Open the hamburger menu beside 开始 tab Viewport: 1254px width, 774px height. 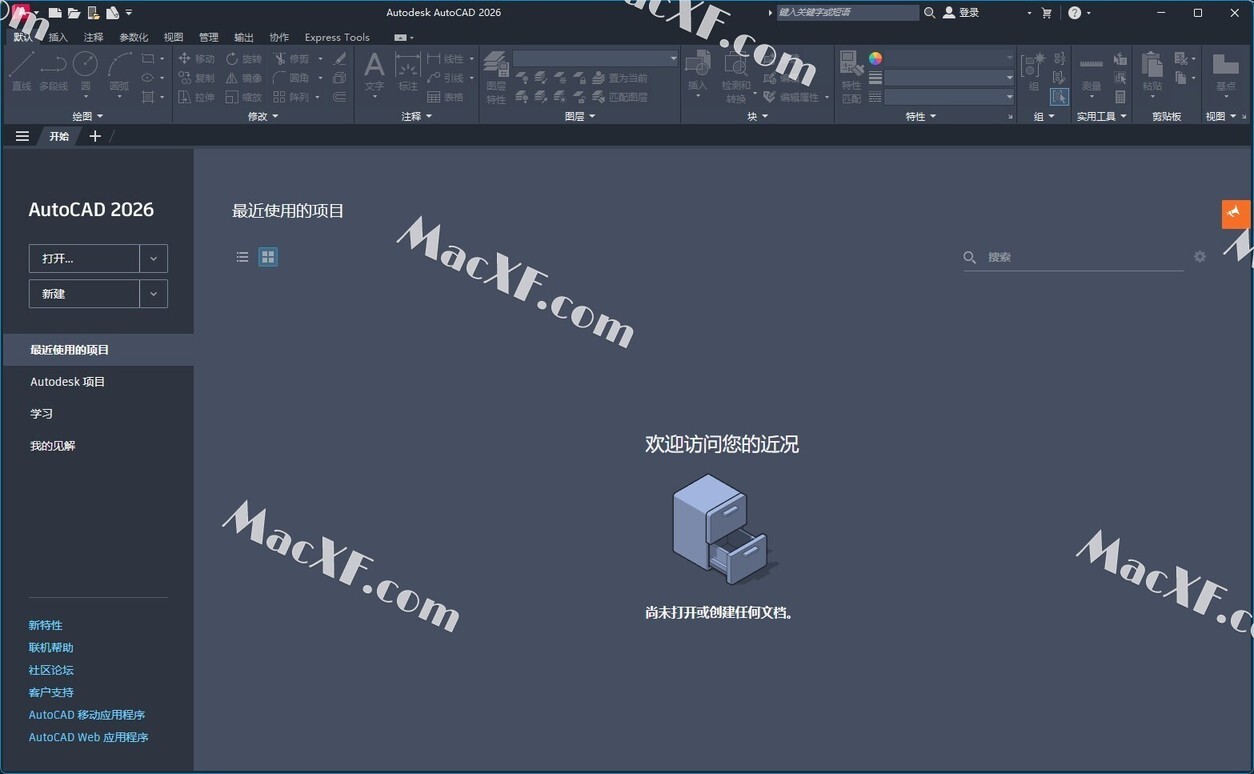click(22, 136)
